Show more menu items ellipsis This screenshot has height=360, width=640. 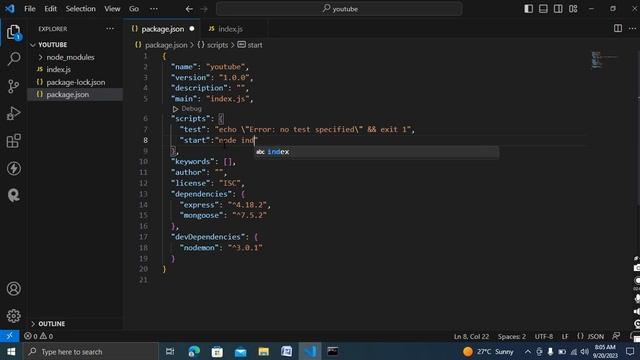coord(153,9)
